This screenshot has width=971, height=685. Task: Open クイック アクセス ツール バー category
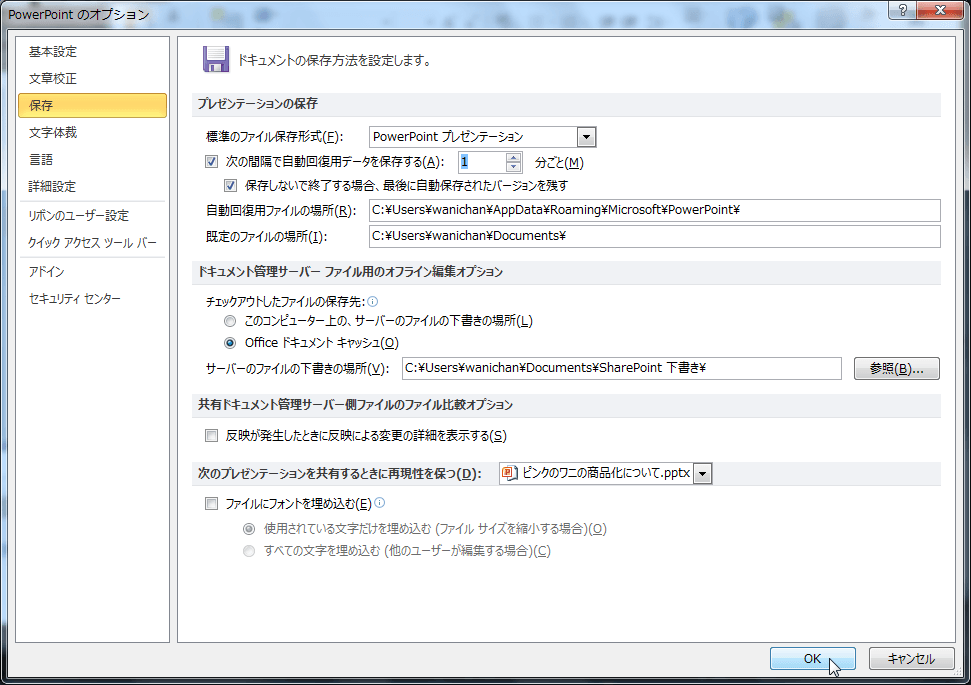(92, 242)
